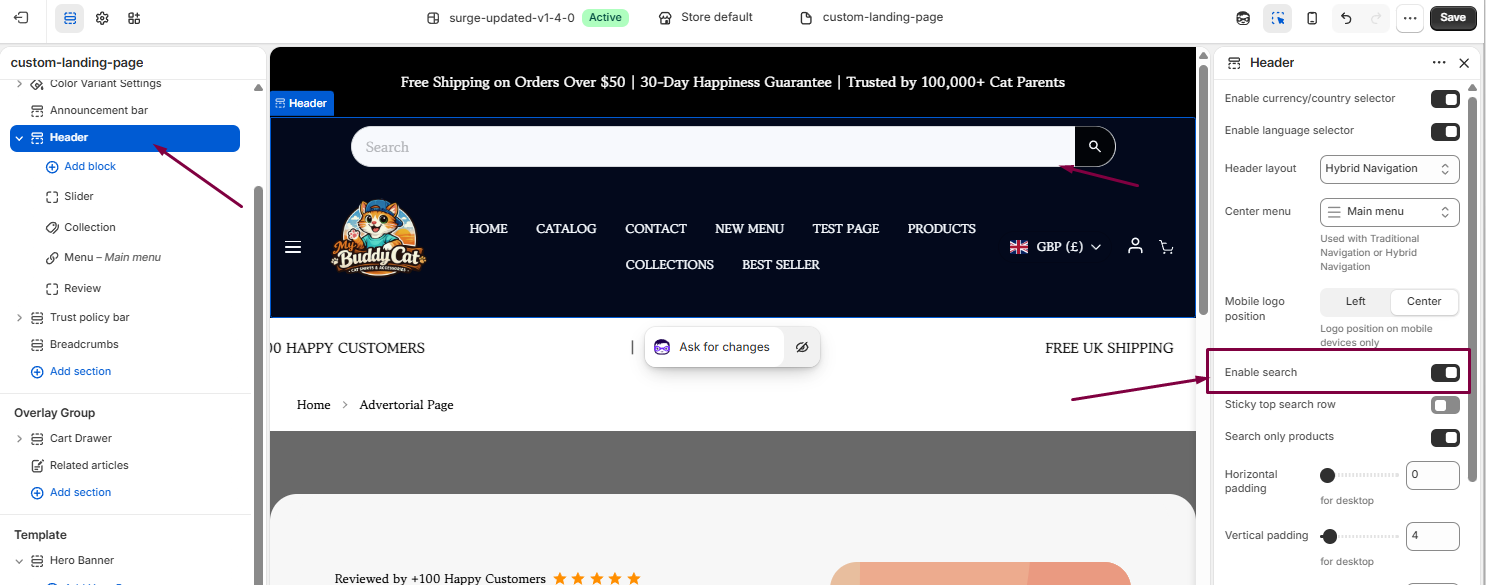Open the GBP (£) currency dropdown
1486x585 pixels.
click(1055, 246)
